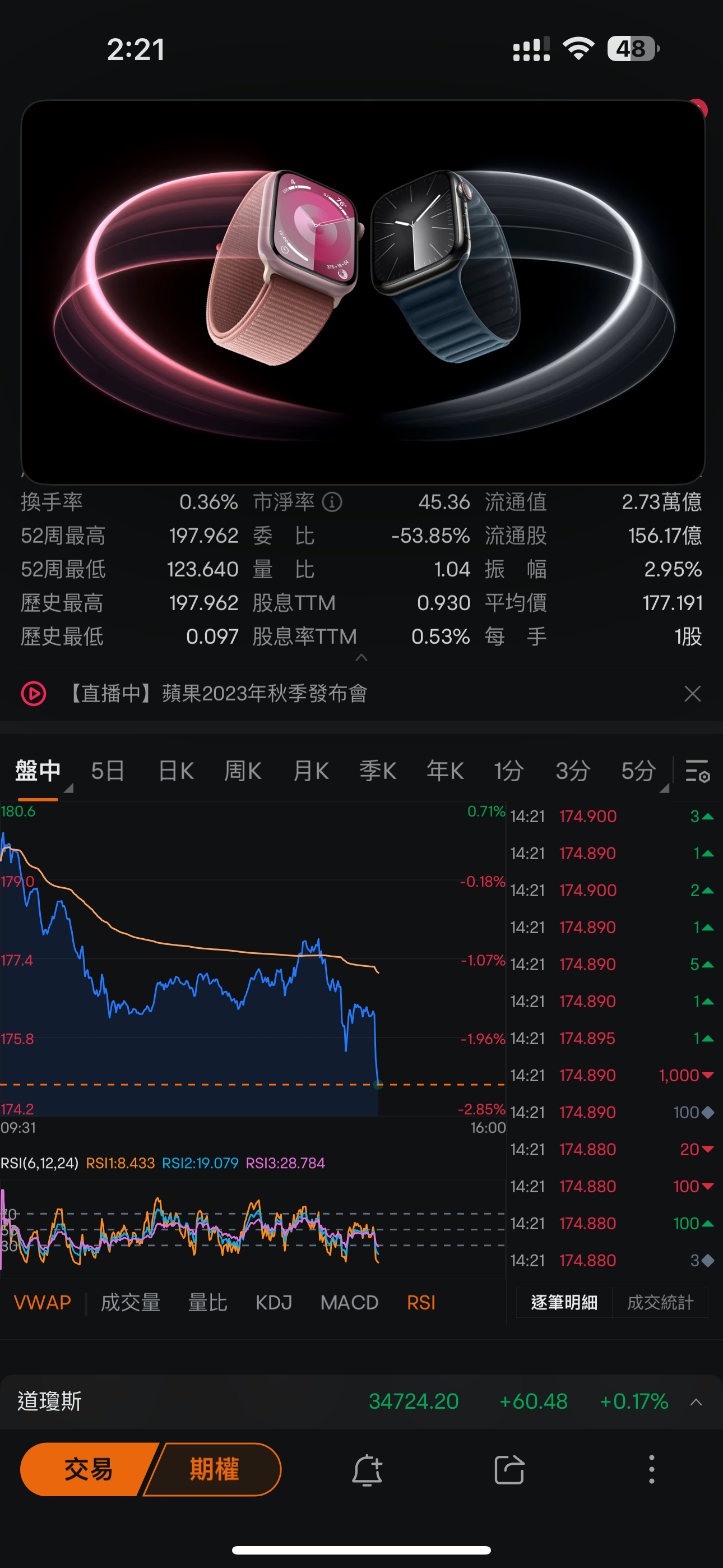The image size is (723, 1568).
Task: Select the 成交量 indicator
Action: coord(130,1302)
